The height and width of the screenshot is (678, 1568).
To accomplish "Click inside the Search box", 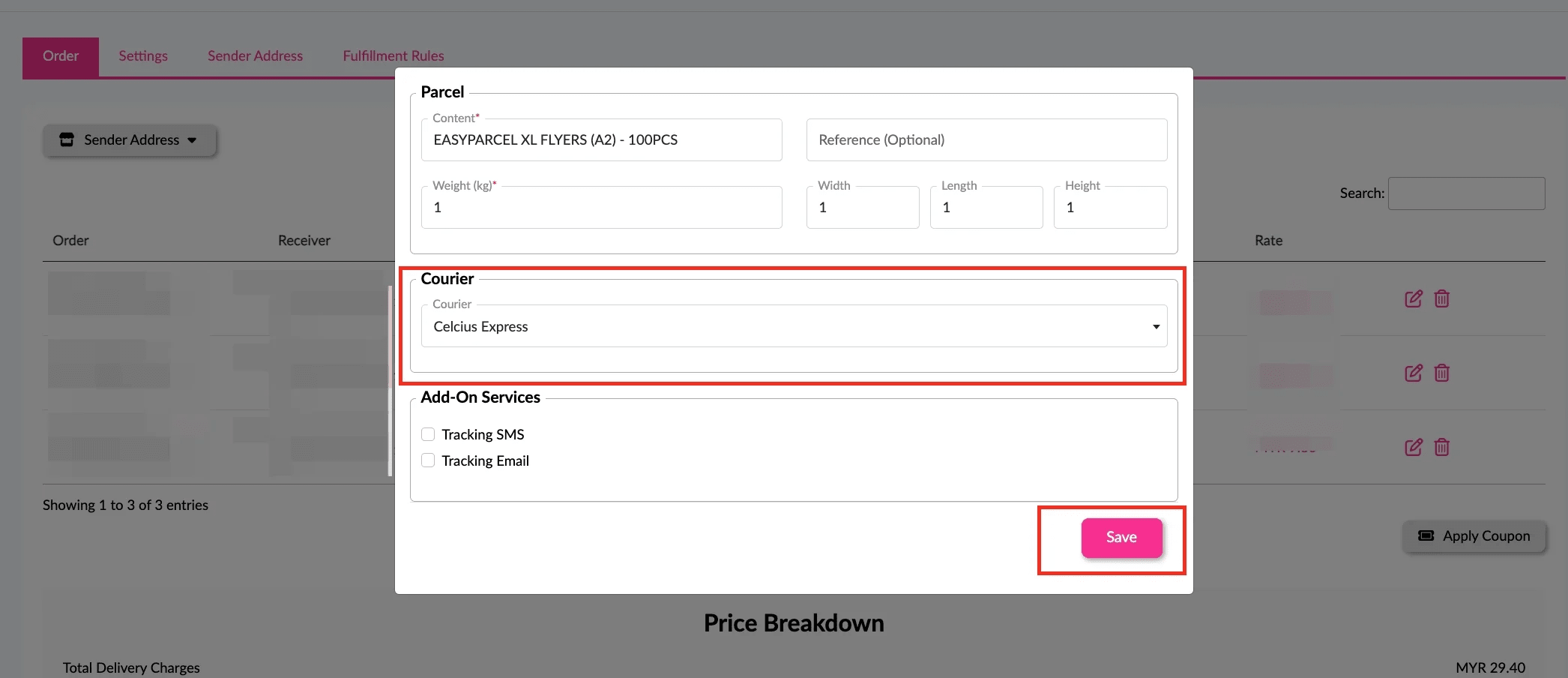I will [x=1465, y=193].
